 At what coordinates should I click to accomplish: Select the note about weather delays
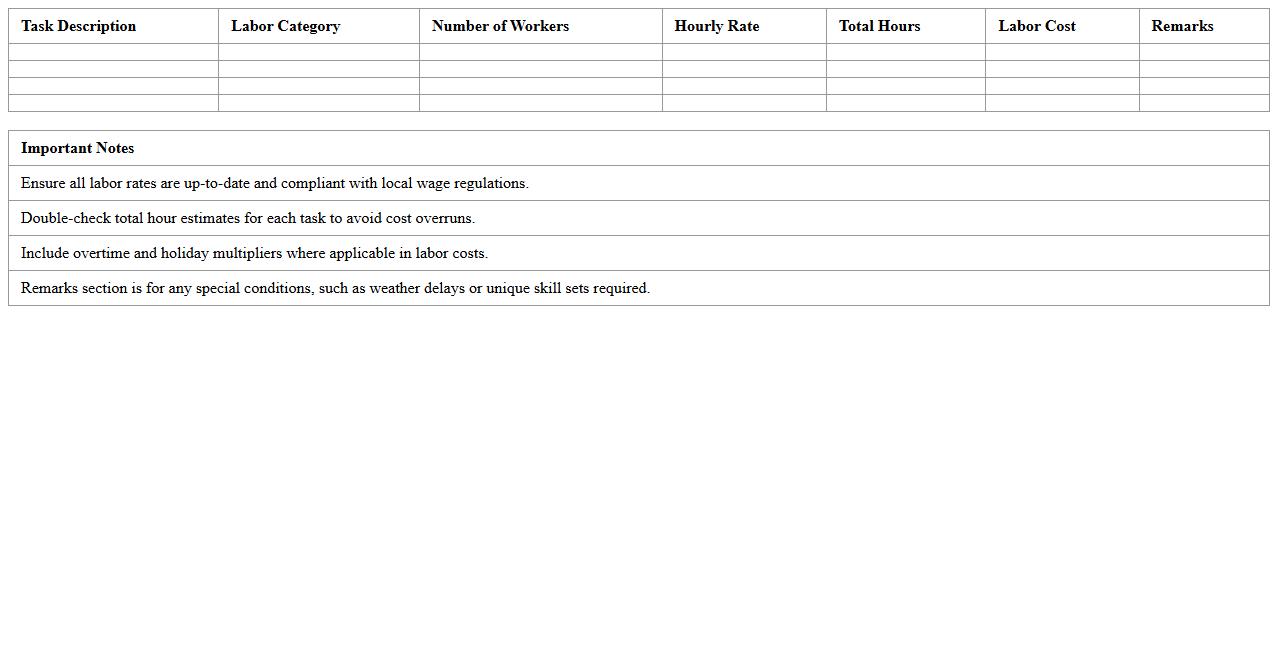pyautogui.click(x=335, y=288)
